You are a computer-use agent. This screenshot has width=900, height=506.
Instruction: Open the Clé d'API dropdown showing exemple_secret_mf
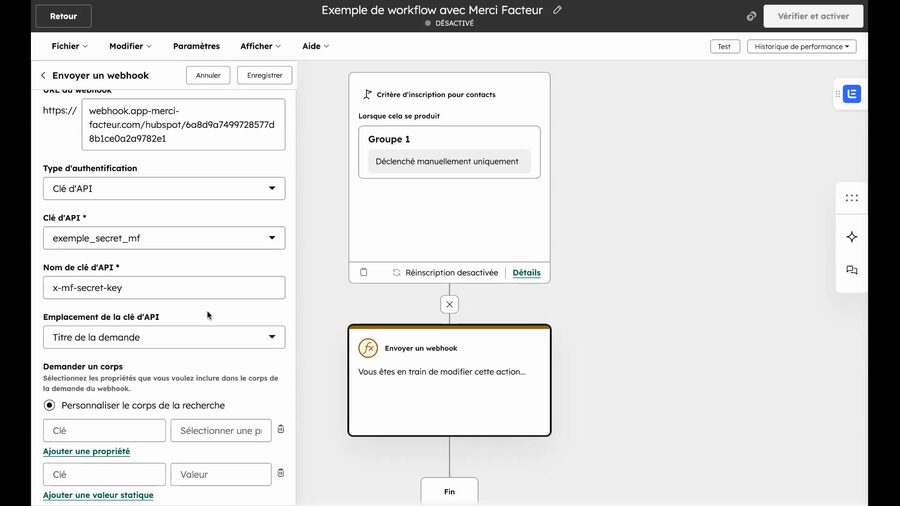[164, 238]
